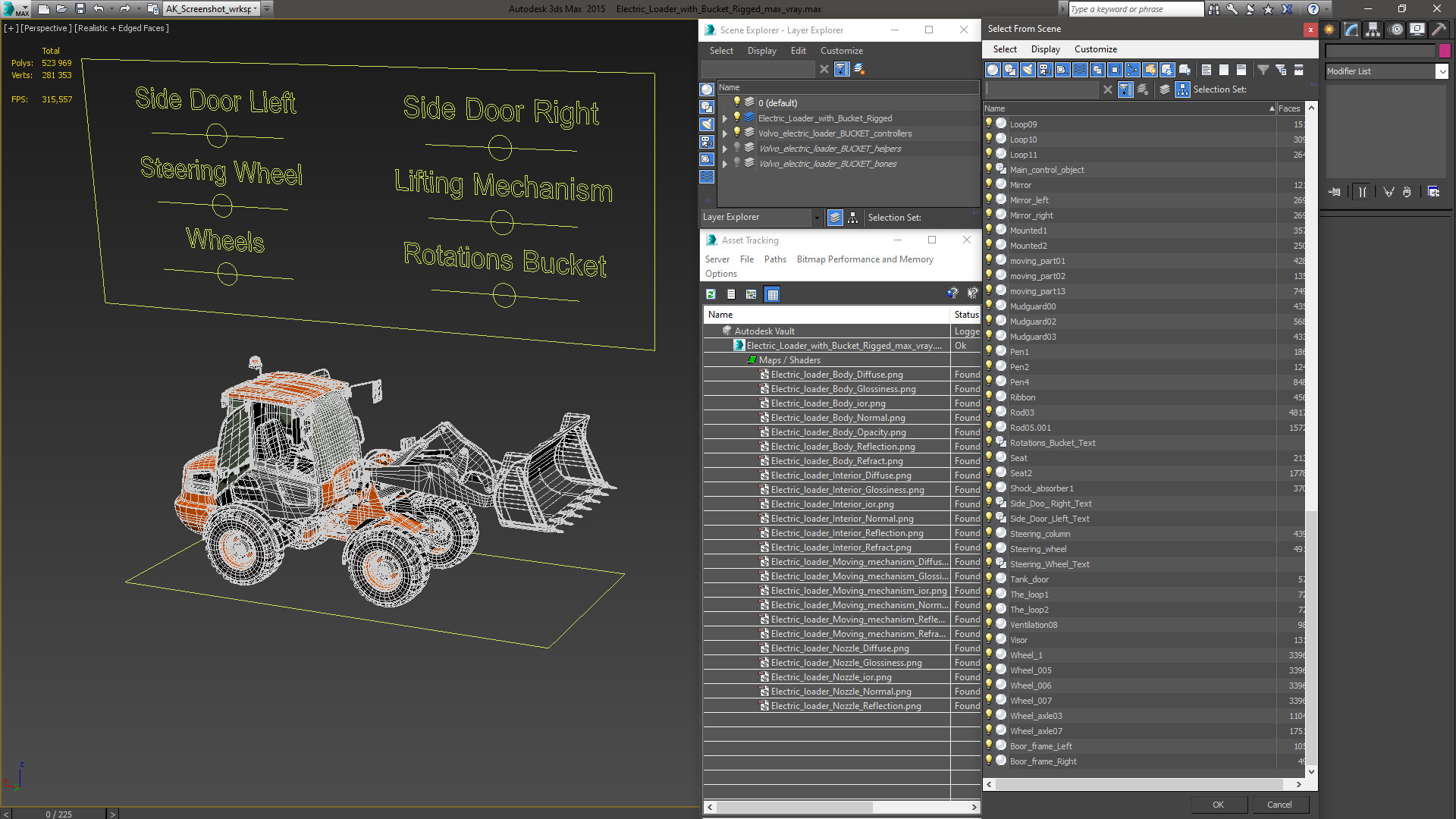Screen dimensions: 1456x819
Task: Toggle visibility bulb of Steering_wheel object
Action: 989,548
